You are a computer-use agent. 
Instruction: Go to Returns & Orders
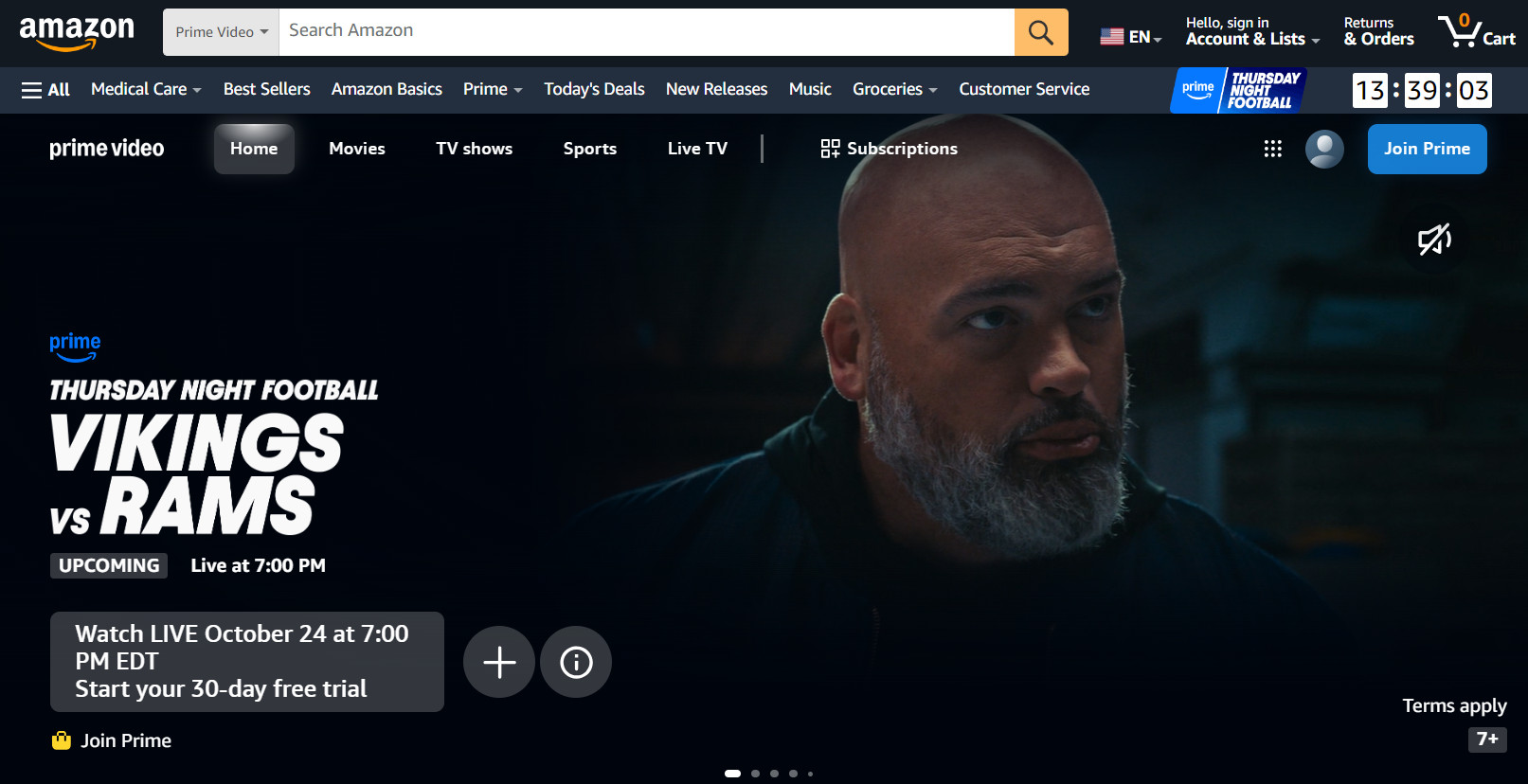(x=1378, y=31)
